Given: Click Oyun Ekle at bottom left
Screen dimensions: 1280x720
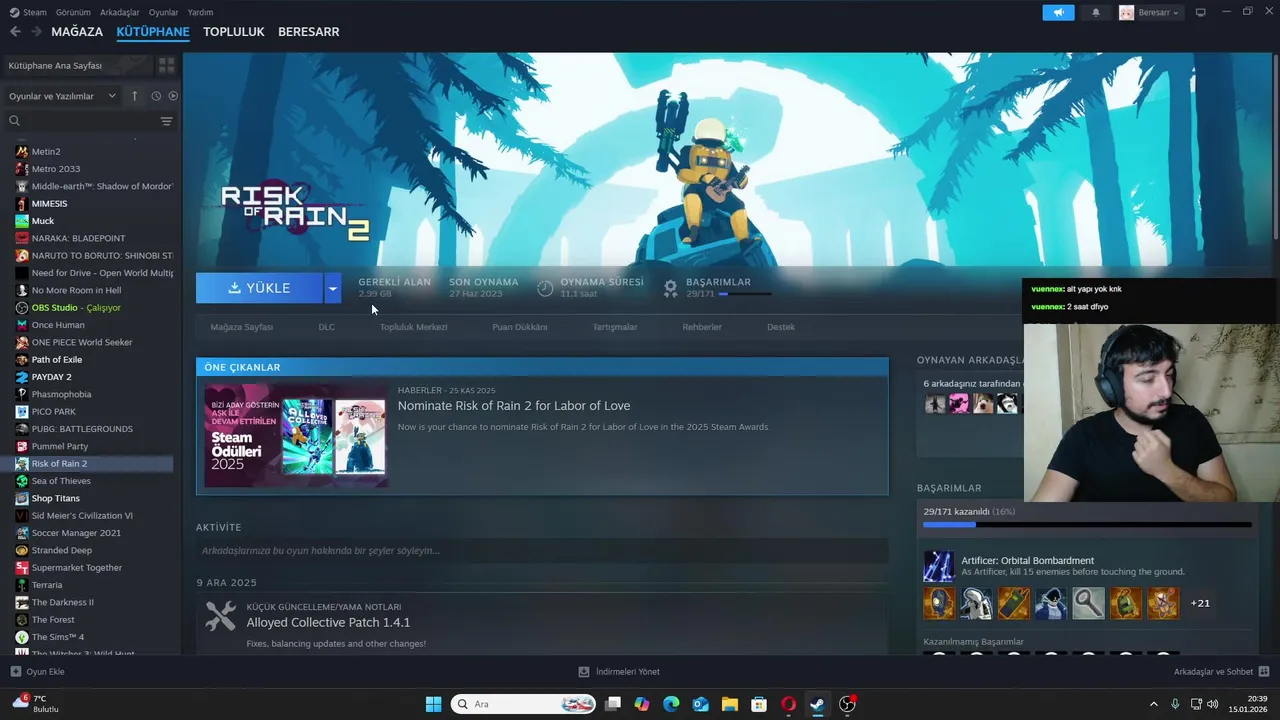Looking at the screenshot, I should (x=38, y=672).
